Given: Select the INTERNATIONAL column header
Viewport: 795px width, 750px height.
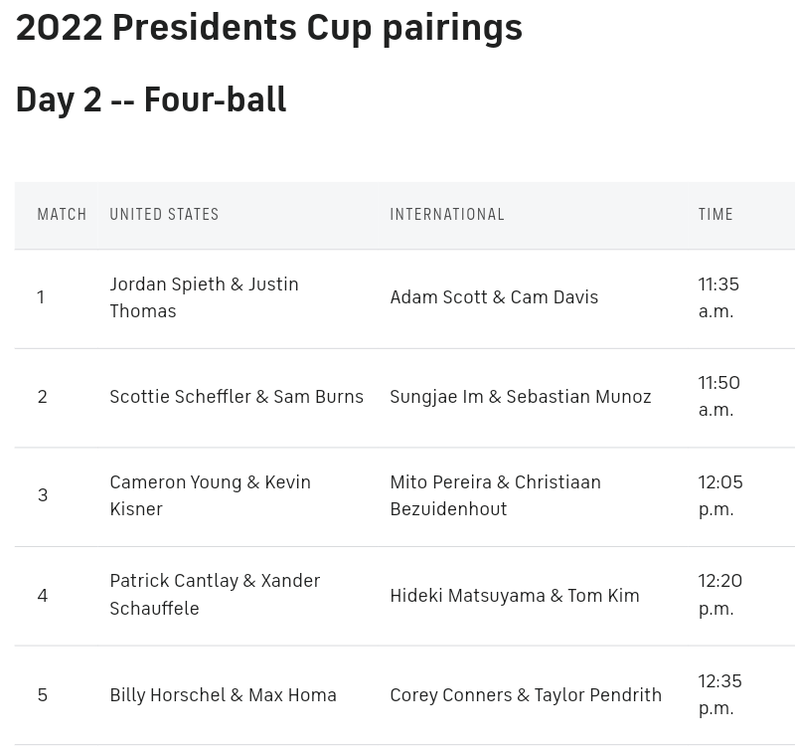Looking at the screenshot, I should point(447,214).
